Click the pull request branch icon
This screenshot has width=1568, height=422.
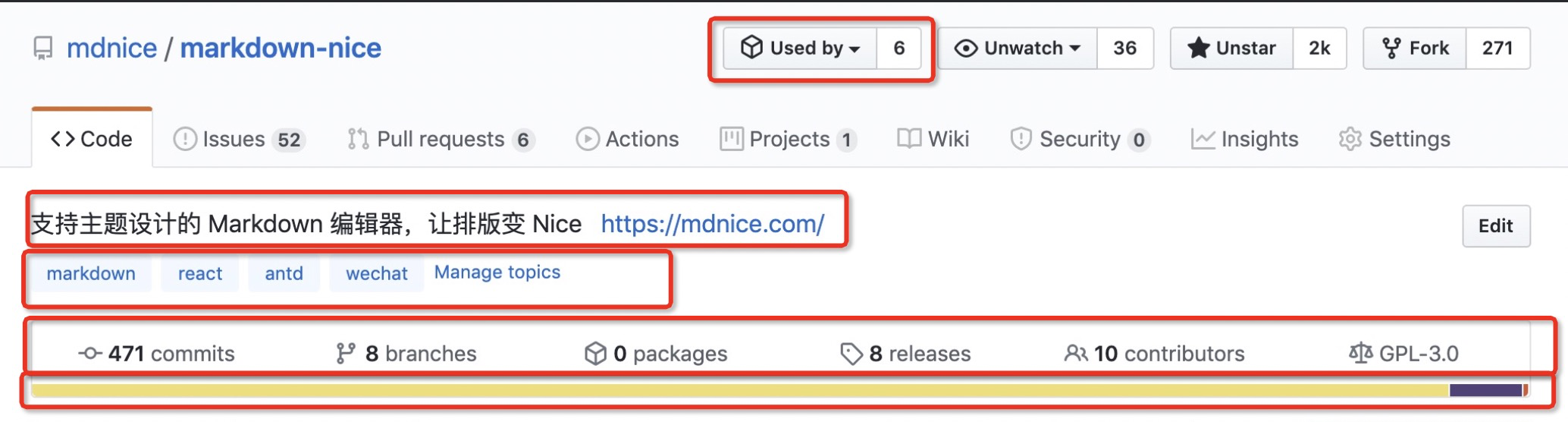358,139
